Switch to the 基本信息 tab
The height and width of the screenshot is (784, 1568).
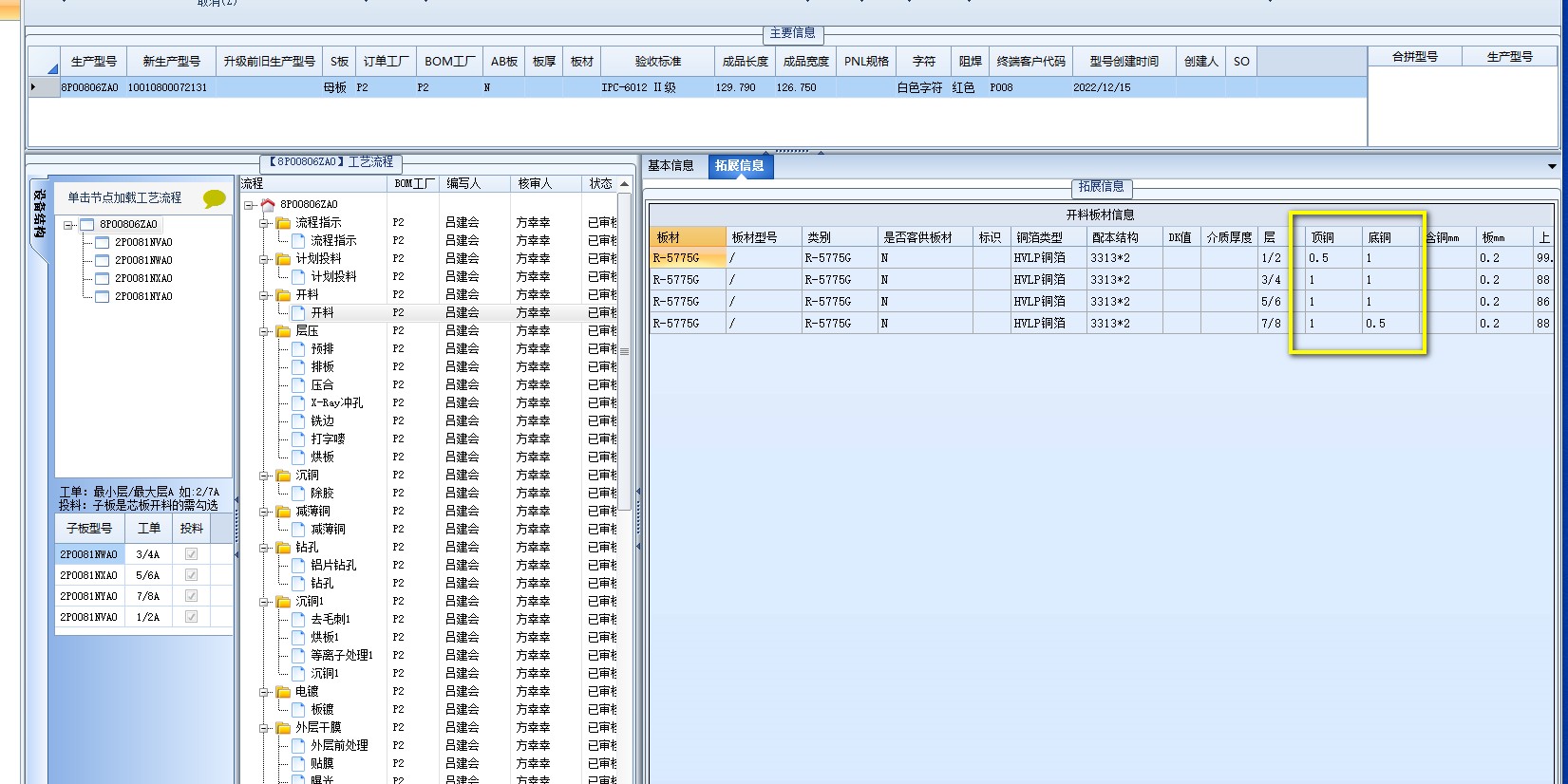[671, 165]
